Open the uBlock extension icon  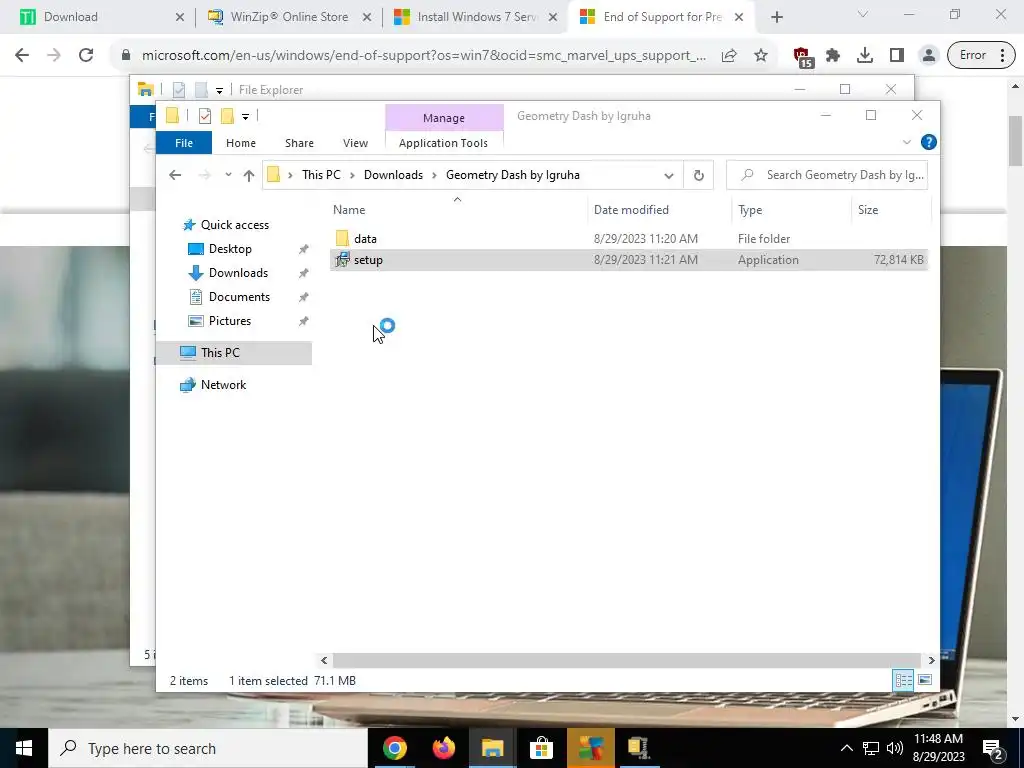click(803, 57)
